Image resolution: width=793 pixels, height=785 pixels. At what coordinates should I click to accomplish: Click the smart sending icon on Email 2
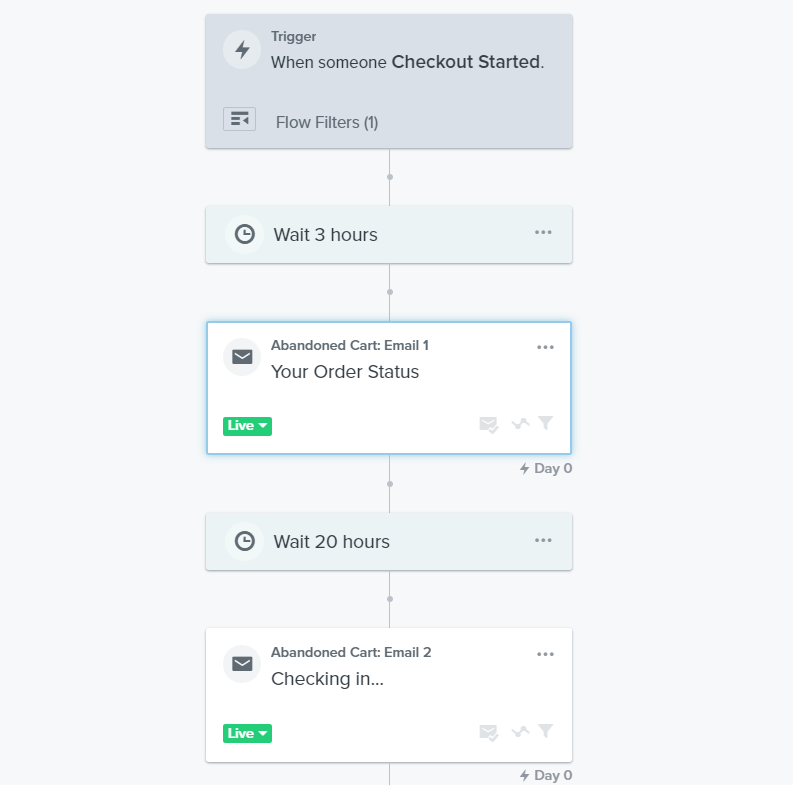tap(489, 732)
